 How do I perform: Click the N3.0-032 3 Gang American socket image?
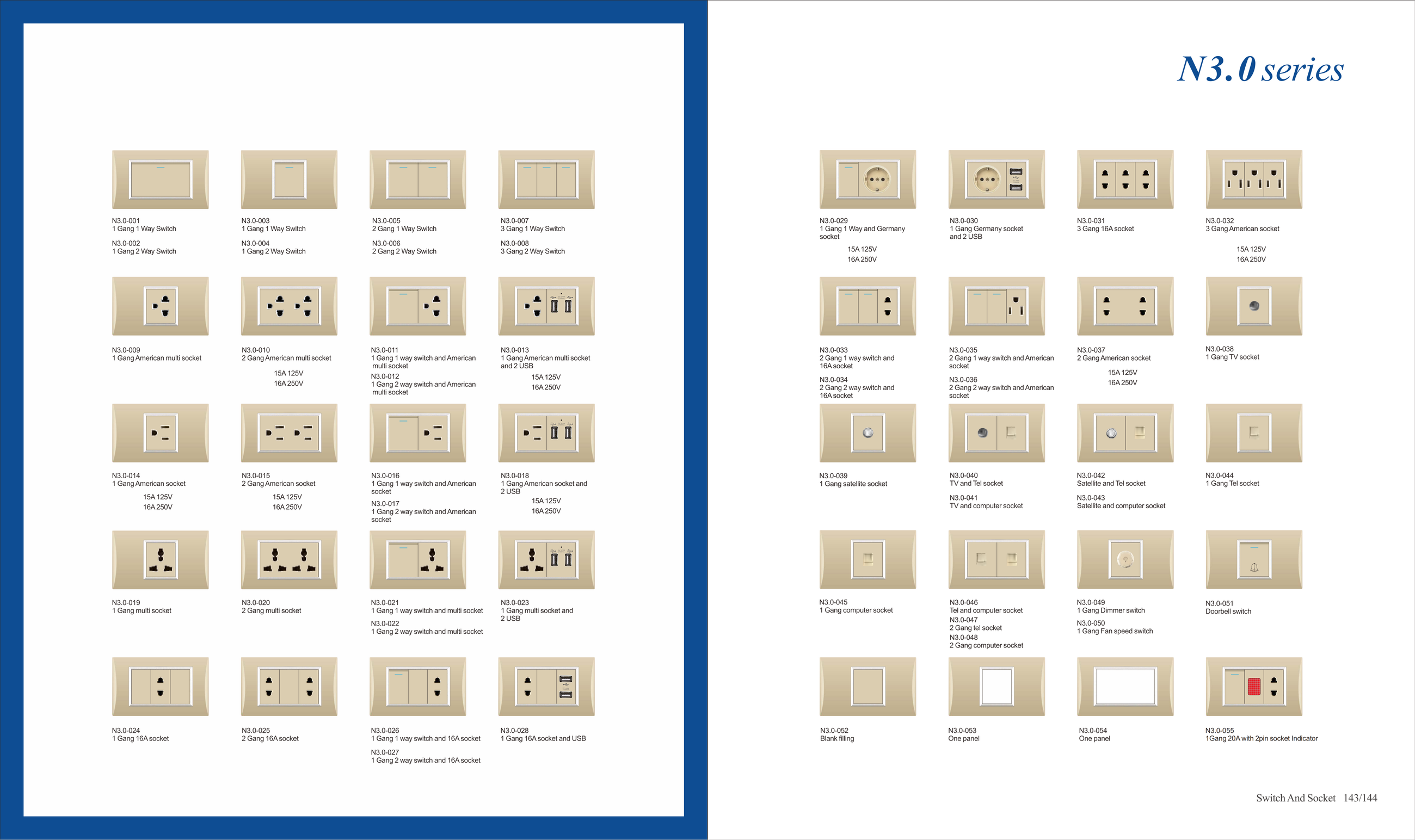[x=1253, y=180]
